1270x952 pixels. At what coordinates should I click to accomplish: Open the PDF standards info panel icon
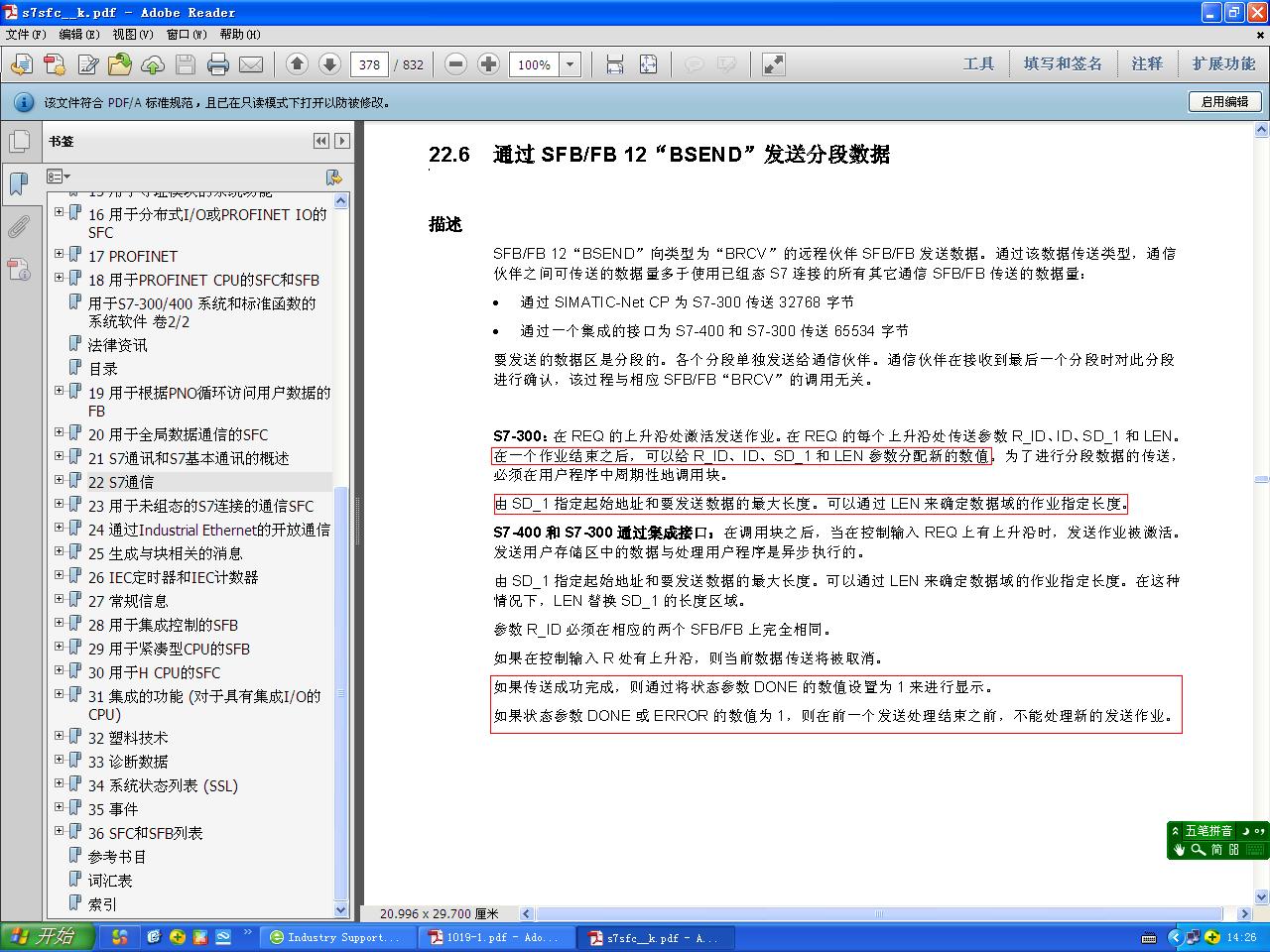pyautogui.click(x=19, y=269)
